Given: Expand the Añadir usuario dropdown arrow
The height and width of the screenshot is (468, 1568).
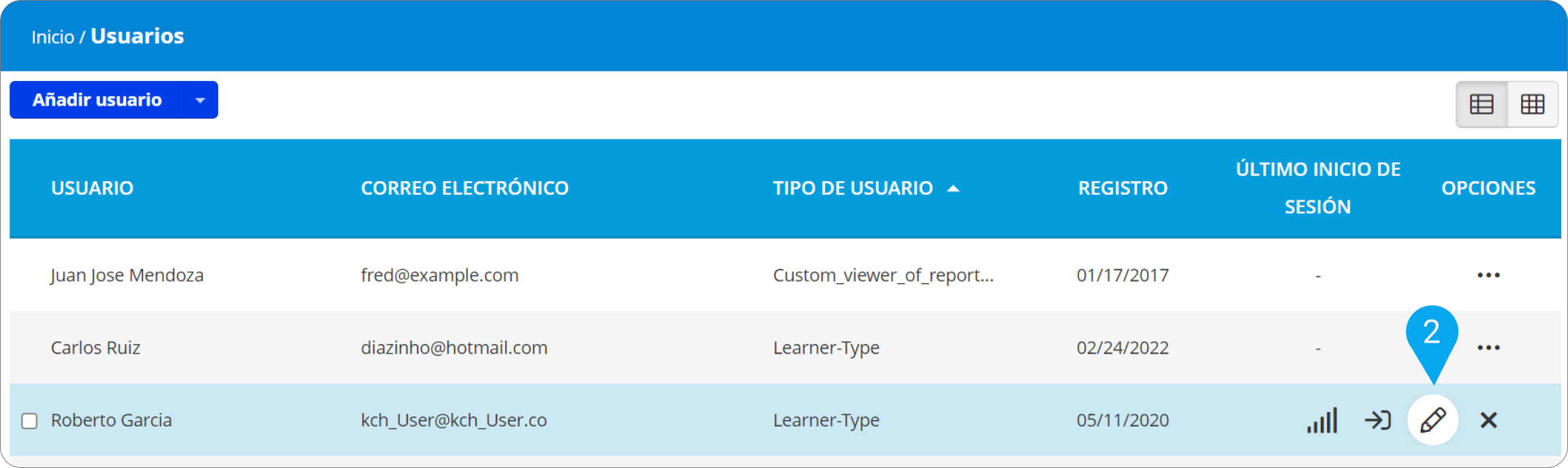Looking at the screenshot, I should point(200,100).
